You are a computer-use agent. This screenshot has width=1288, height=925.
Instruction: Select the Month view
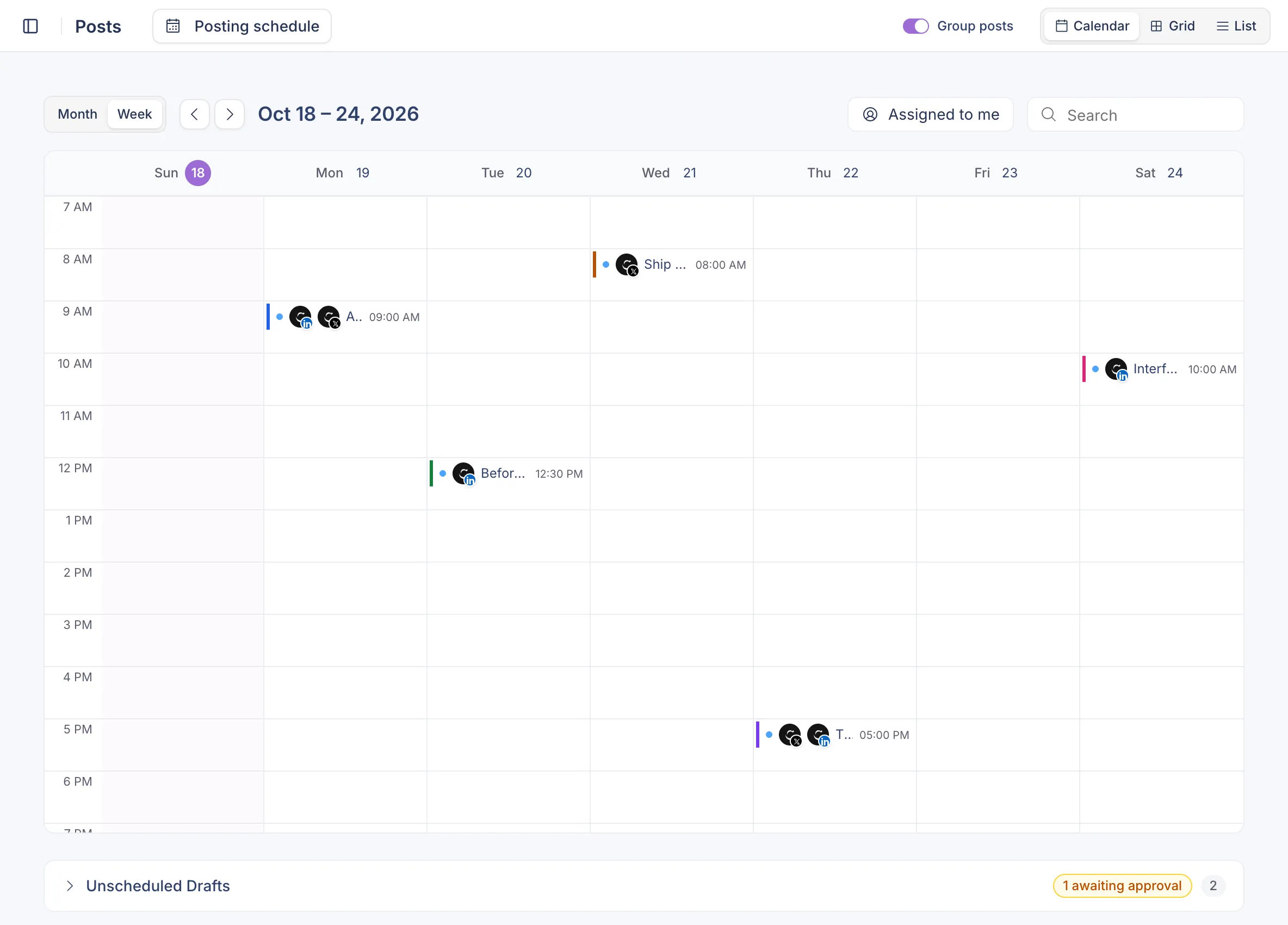(77, 114)
